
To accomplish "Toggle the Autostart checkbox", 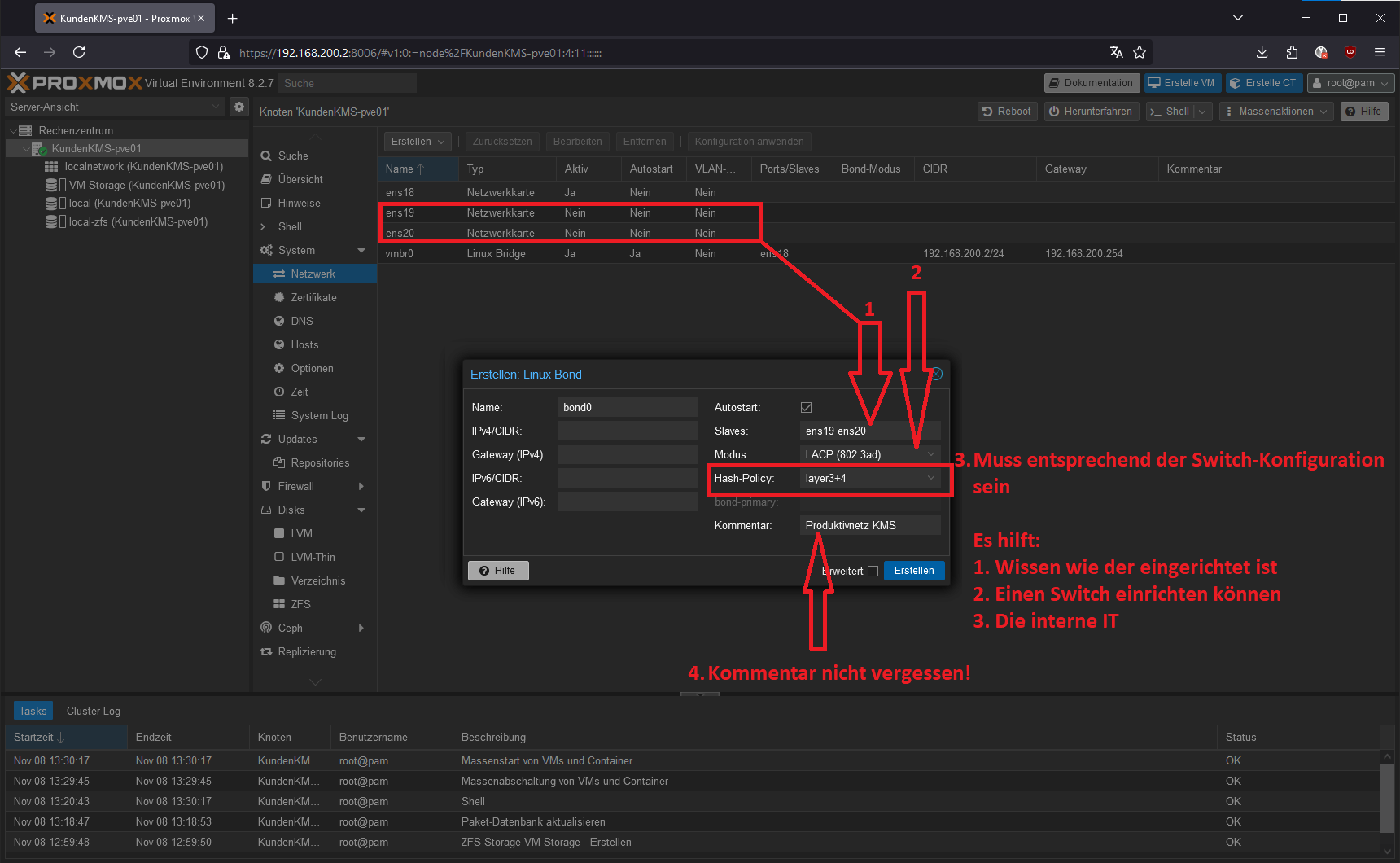I will (x=806, y=407).
